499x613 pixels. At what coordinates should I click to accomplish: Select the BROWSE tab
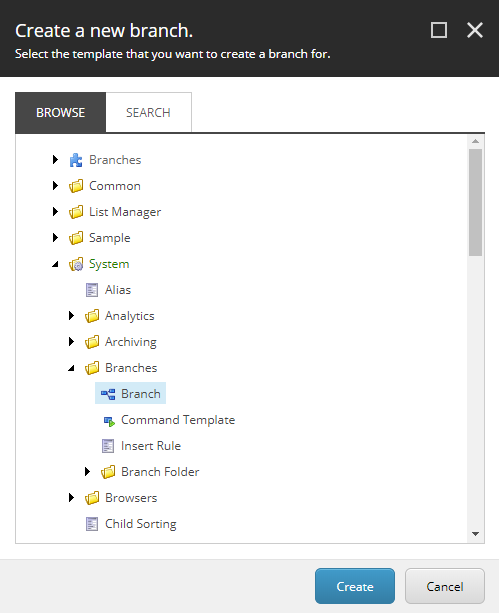[x=61, y=113]
